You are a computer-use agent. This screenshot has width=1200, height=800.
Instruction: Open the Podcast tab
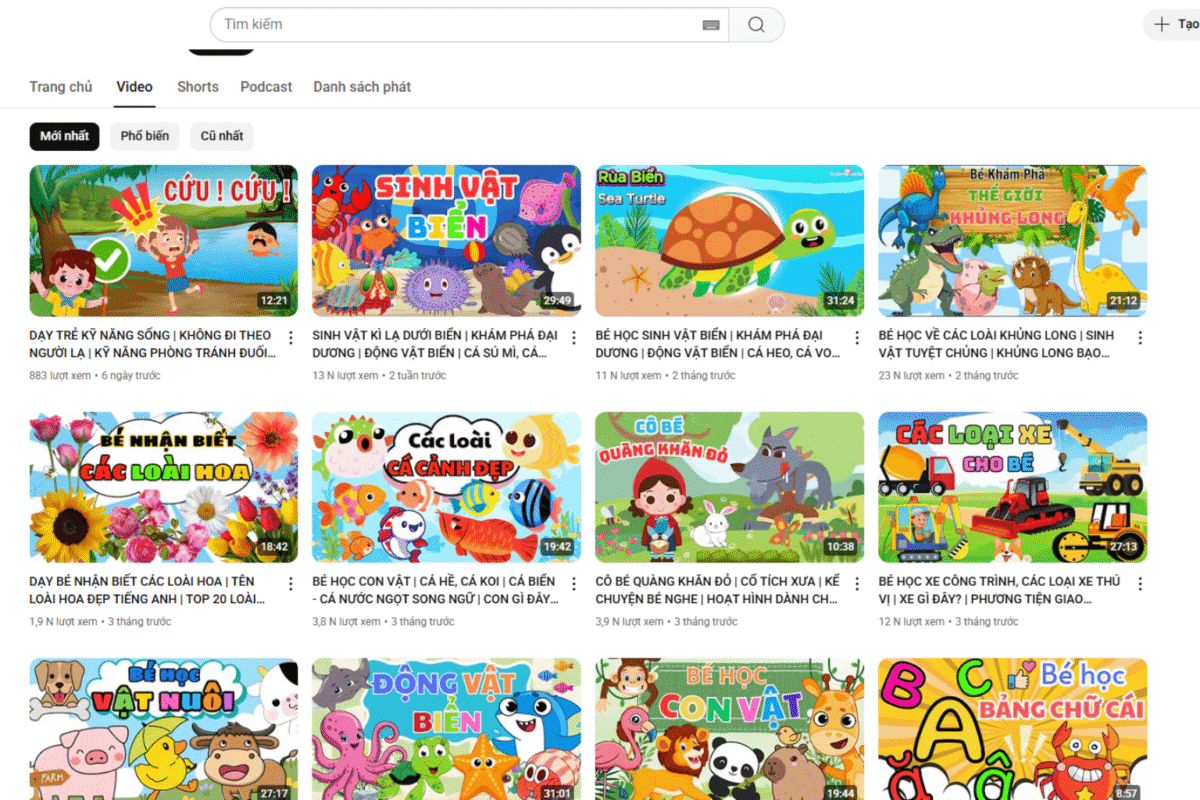coord(266,87)
